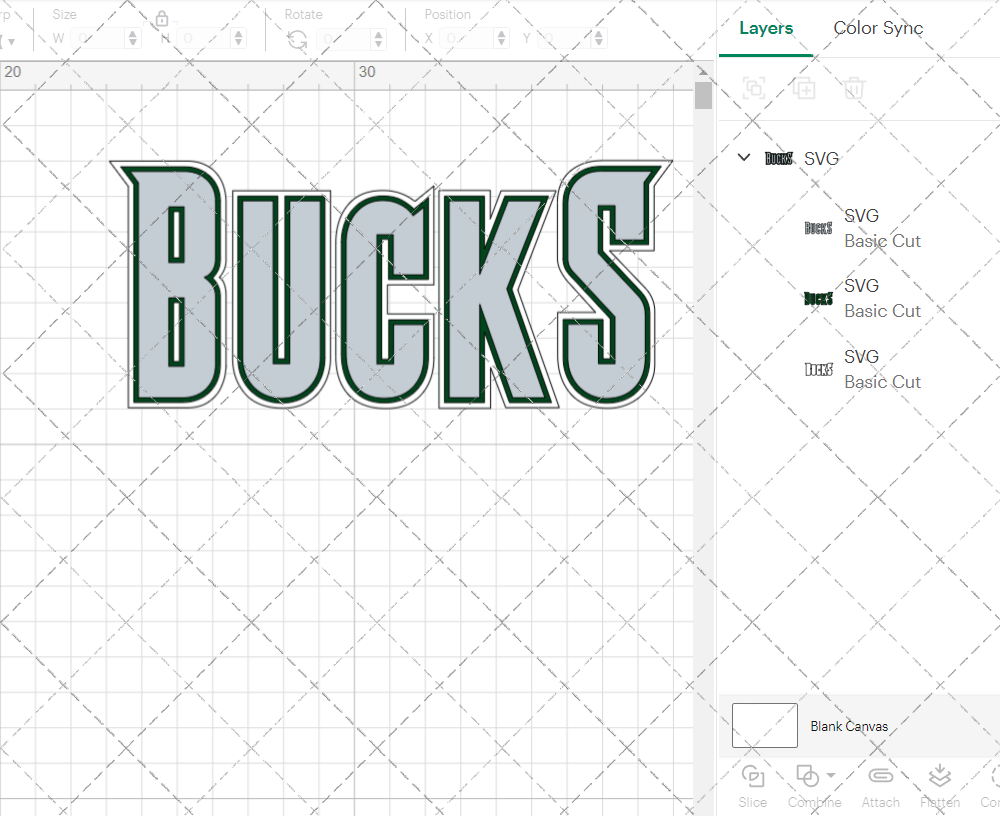The width and height of the screenshot is (1000, 816).
Task: Open the Color Sync tab
Action: pos(878,28)
